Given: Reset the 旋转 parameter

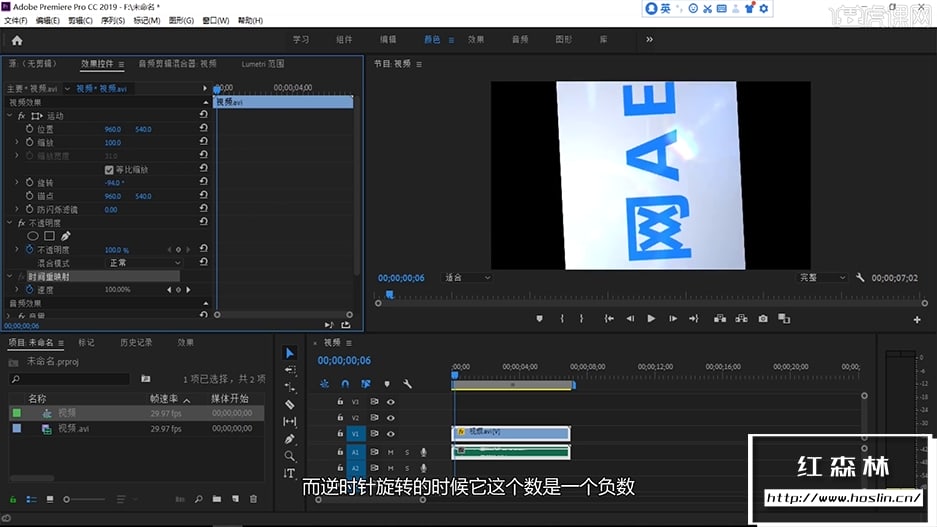Looking at the screenshot, I should pos(203,182).
